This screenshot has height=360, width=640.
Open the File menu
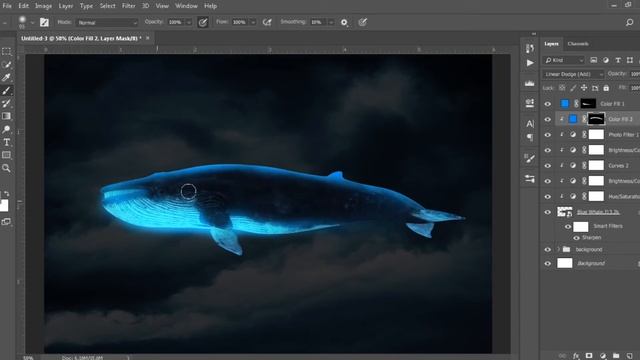pos(7,6)
